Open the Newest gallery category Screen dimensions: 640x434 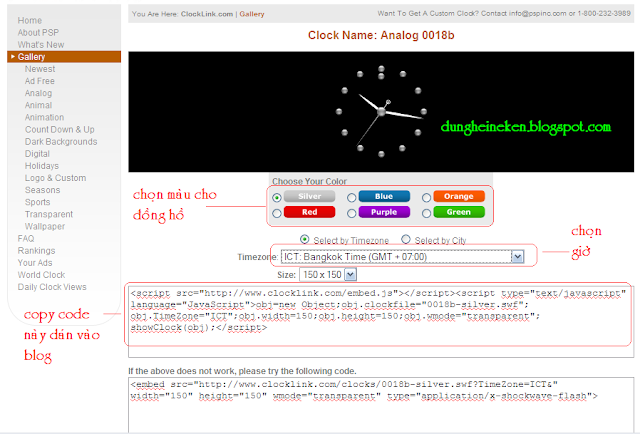[x=40, y=69]
